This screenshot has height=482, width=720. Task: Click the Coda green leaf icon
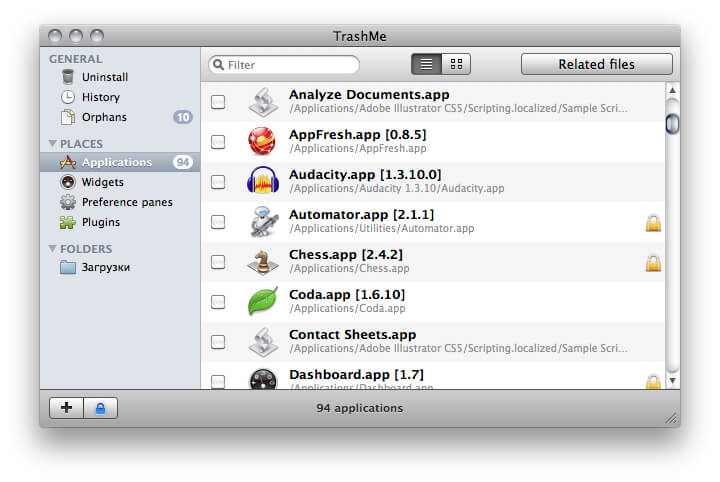click(263, 301)
